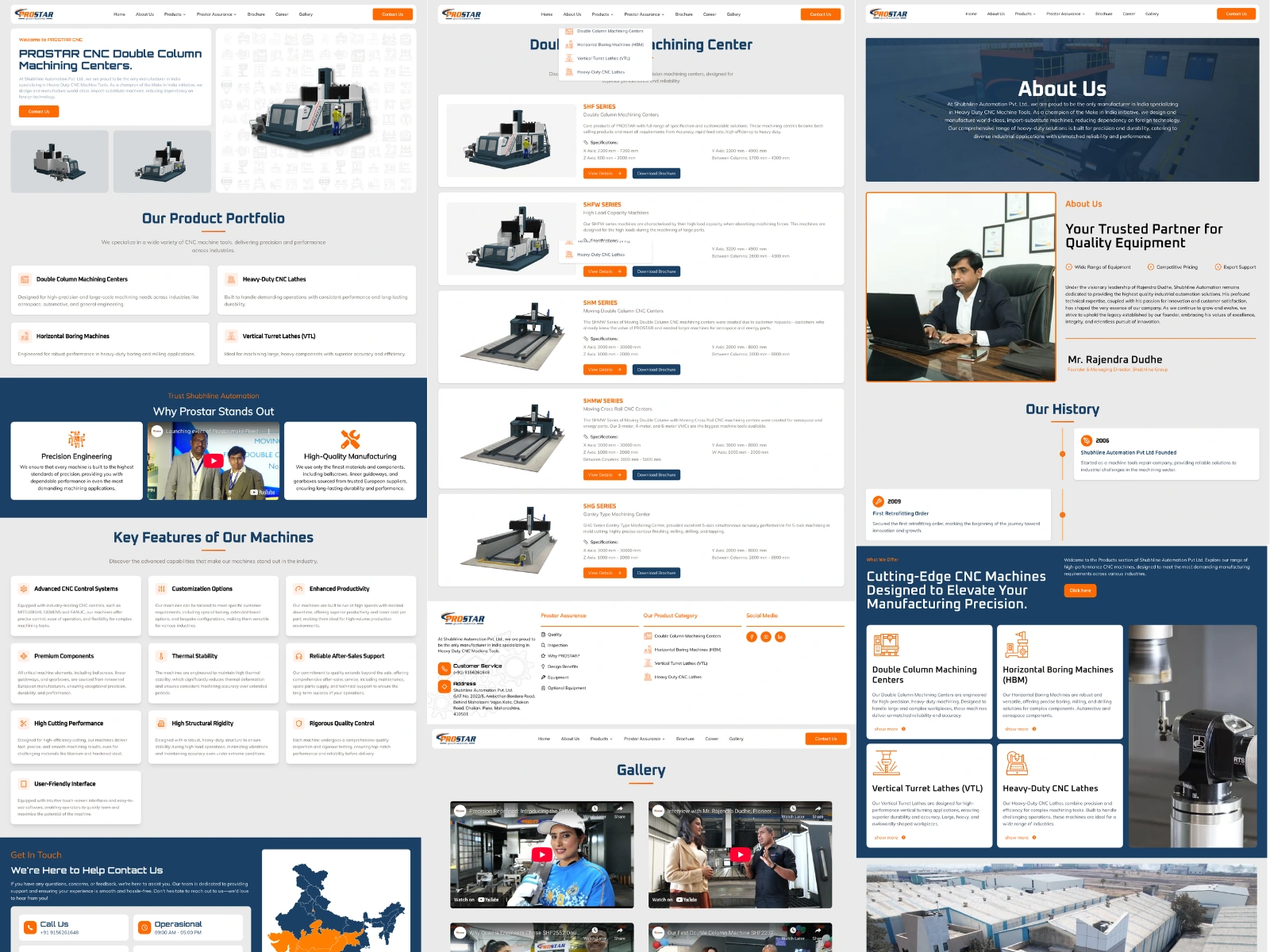
Task: Click the Customer Service phone icon in footer
Action: [x=444, y=669]
